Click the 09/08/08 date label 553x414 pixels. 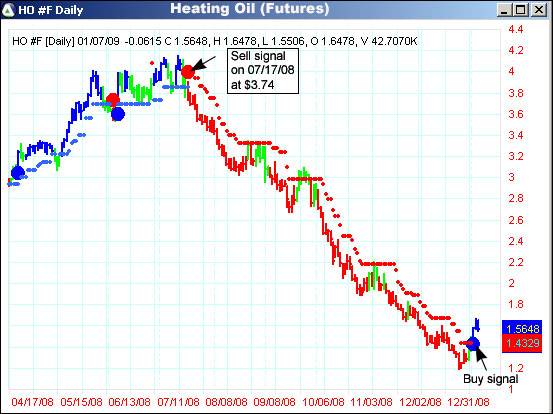pos(275,402)
